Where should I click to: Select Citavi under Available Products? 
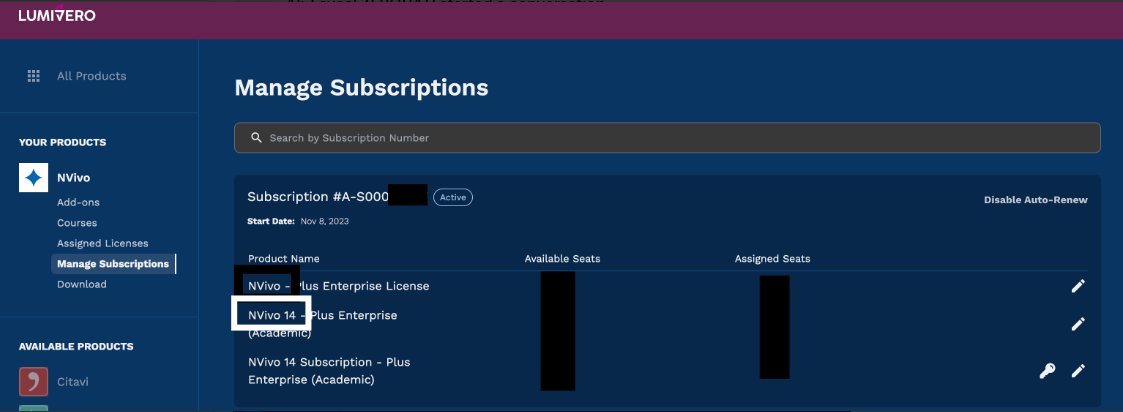pos(73,382)
